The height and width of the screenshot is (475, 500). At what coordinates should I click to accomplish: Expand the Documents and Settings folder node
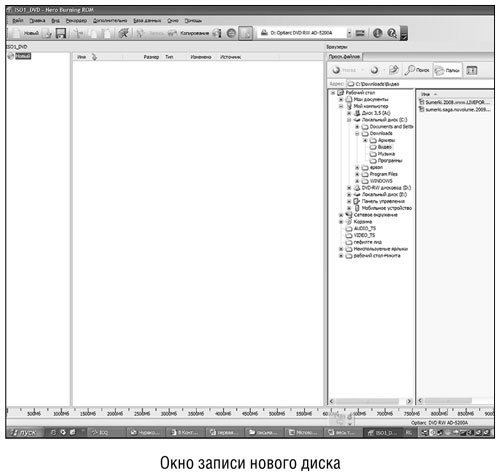click(357, 127)
